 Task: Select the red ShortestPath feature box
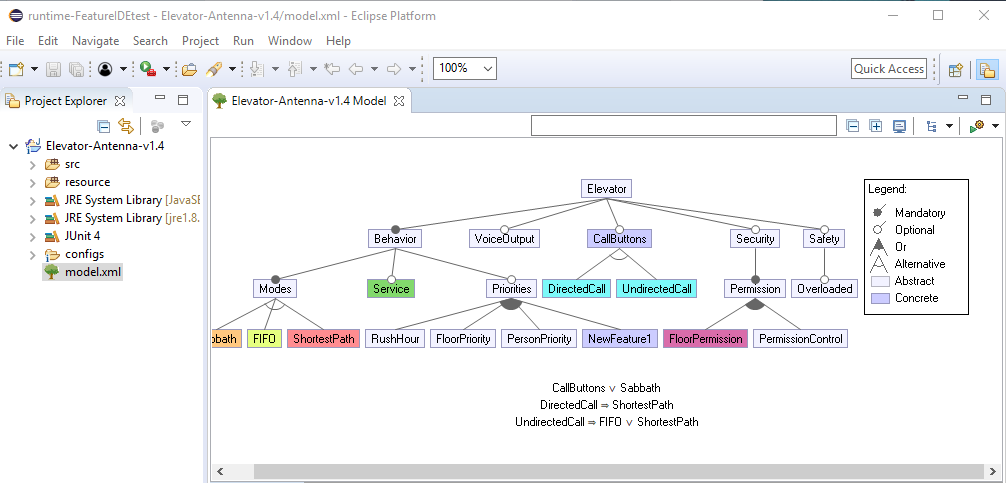coord(323,339)
